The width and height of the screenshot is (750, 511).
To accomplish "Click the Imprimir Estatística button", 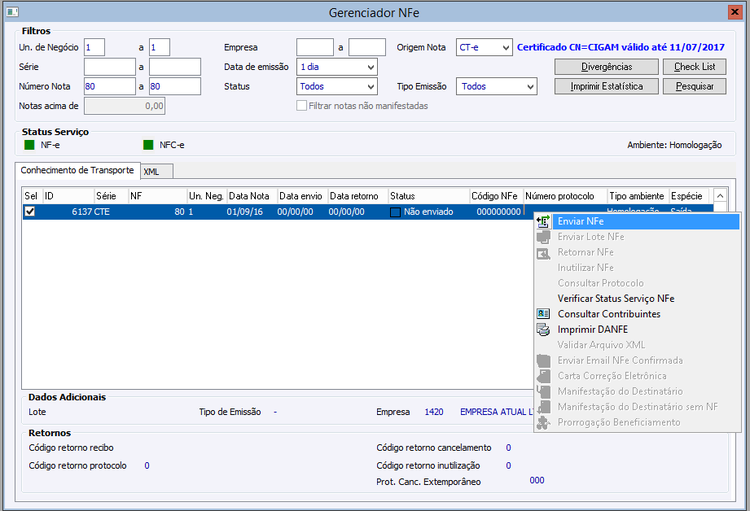I will [x=607, y=87].
